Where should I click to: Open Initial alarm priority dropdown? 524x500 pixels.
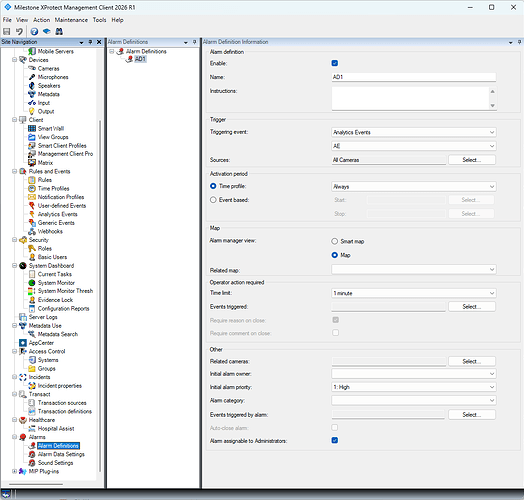414,387
